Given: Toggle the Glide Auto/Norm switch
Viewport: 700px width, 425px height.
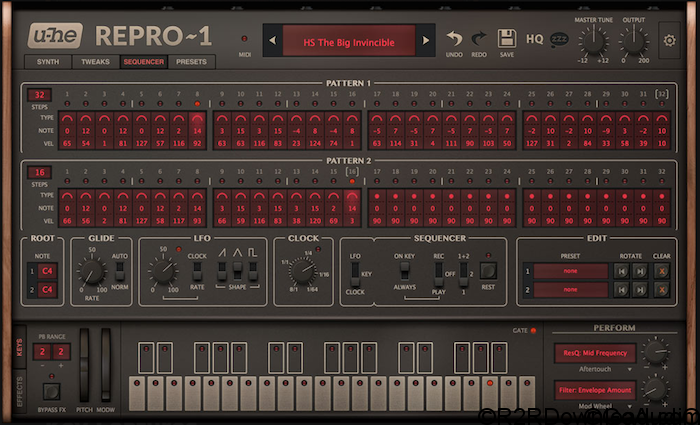Looking at the screenshot, I should (119, 271).
